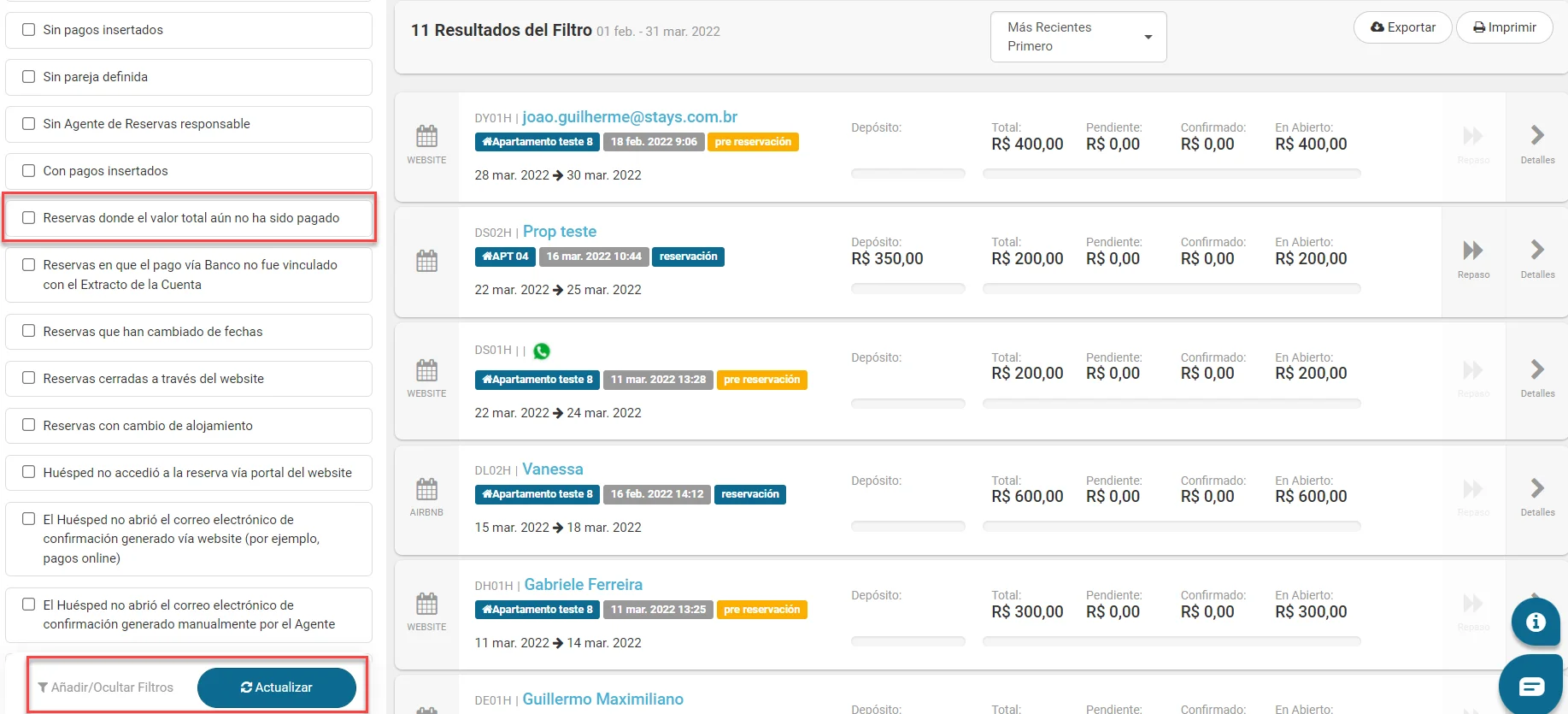Viewport: 1568px width, 714px height.
Task: Click Apartamento teste 8 tag in Vanessa row
Action: 537,494
